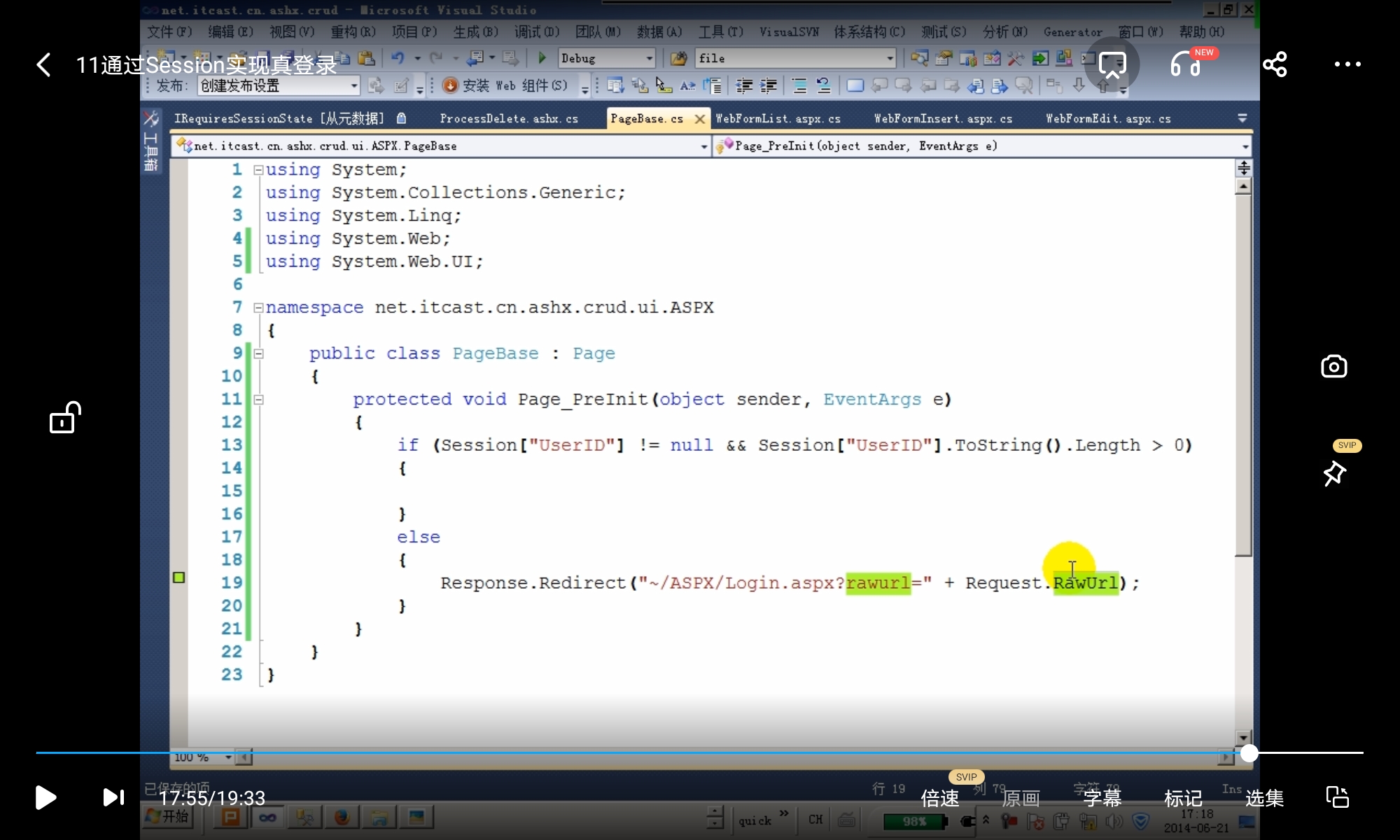Screen dimensions: 1400x840
Task: Split the editor with splitter handle
Action: point(1243,167)
